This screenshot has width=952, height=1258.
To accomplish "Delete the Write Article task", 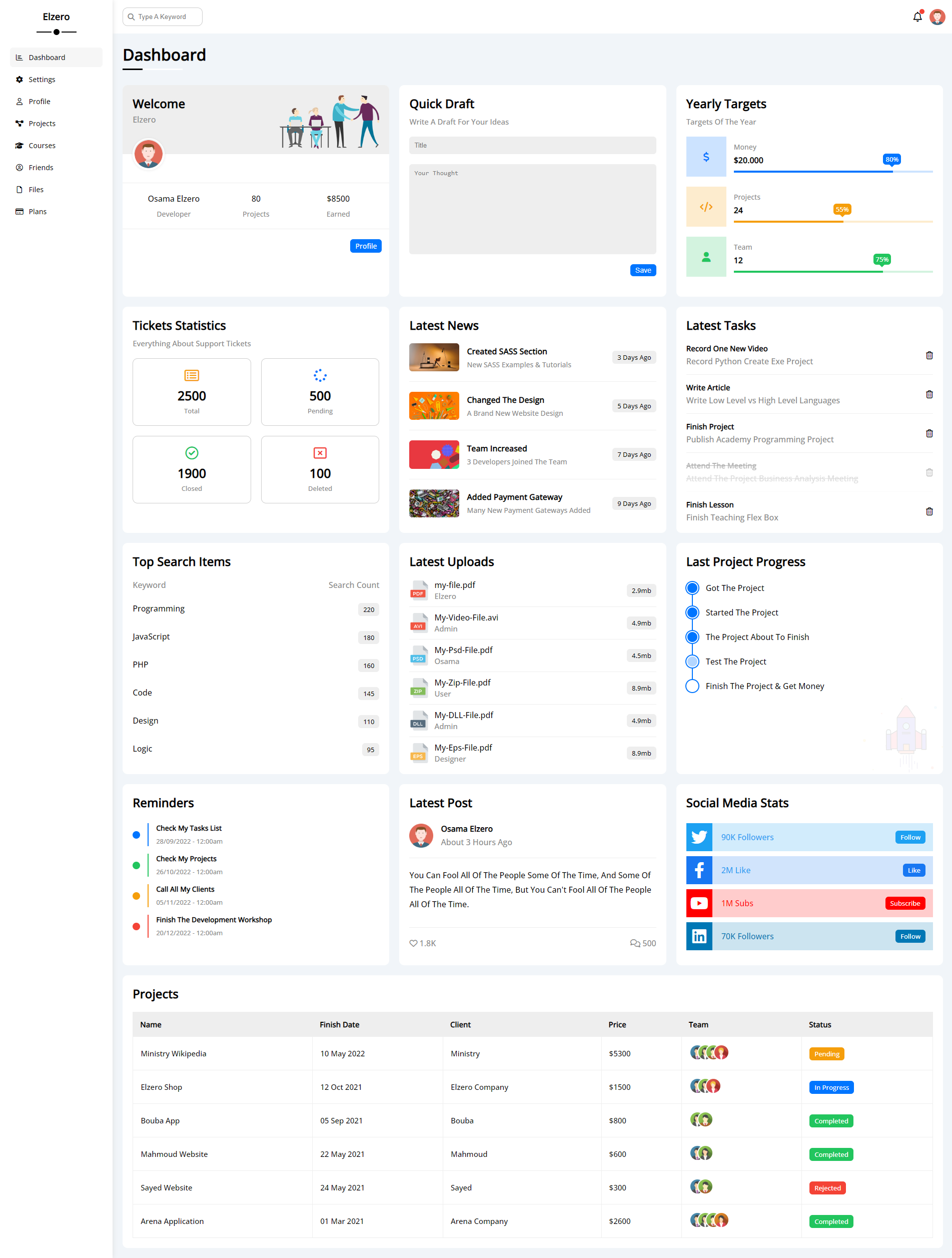I will tap(928, 394).
